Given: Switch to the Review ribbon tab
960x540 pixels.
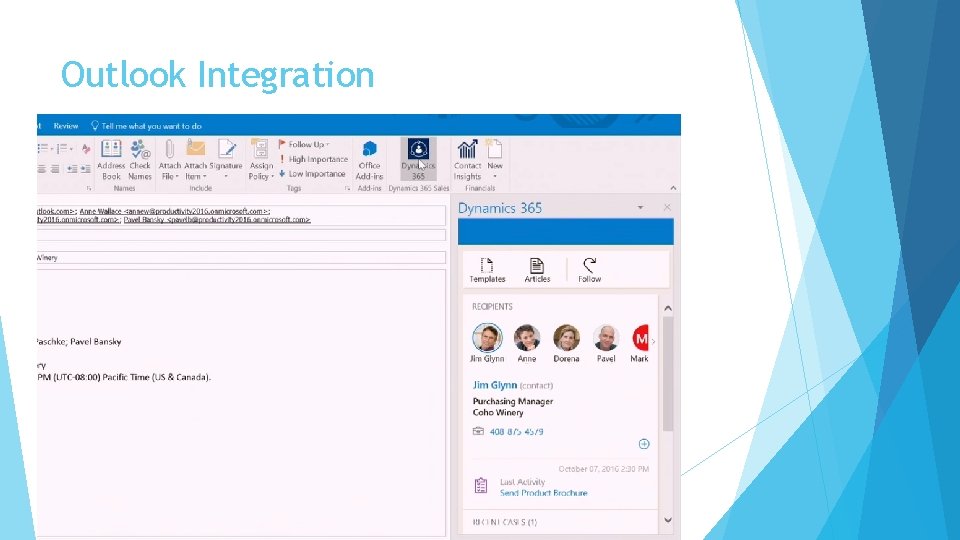Looking at the screenshot, I should 66,126.
